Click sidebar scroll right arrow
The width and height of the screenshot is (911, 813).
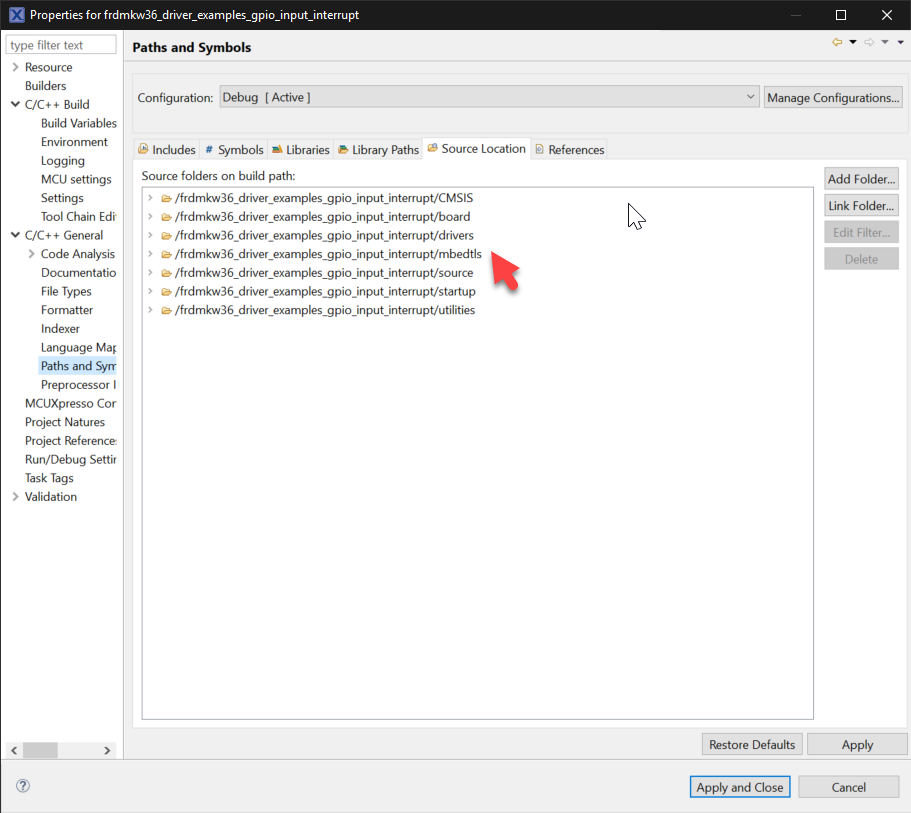[x=107, y=750]
